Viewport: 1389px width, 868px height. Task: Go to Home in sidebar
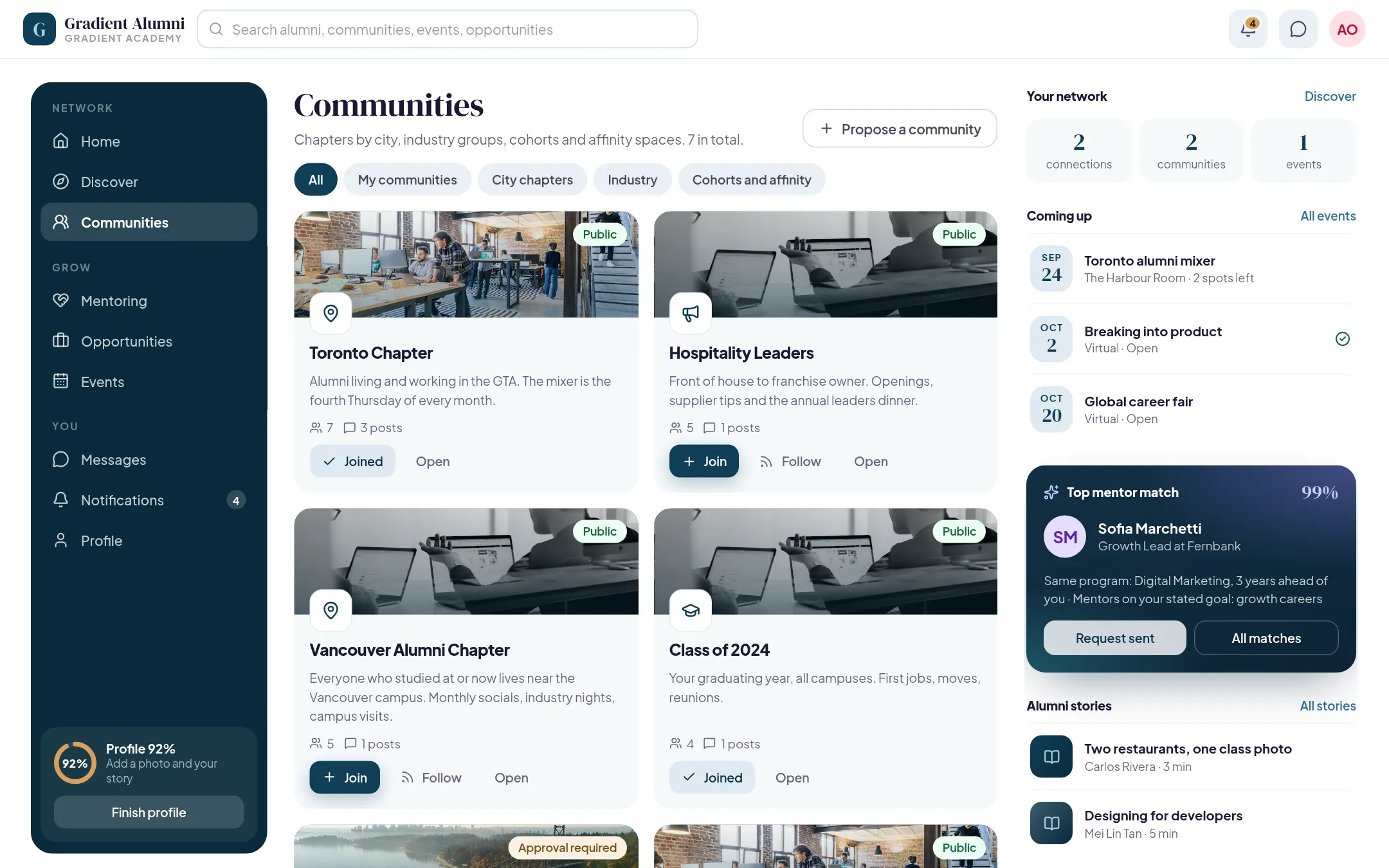point(149,141)
